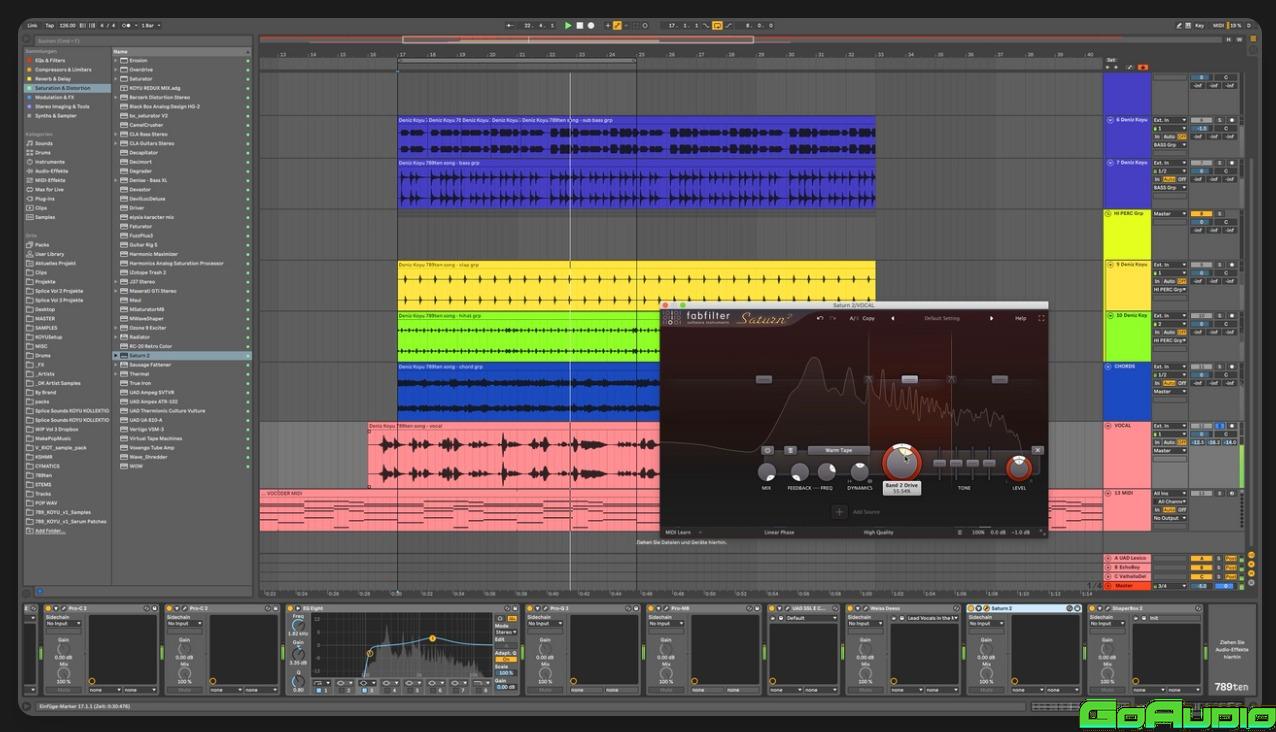This screenshot has height=732, width=1276.
Task: Click the Band 2 Drive knob
Action: [901, 463]
